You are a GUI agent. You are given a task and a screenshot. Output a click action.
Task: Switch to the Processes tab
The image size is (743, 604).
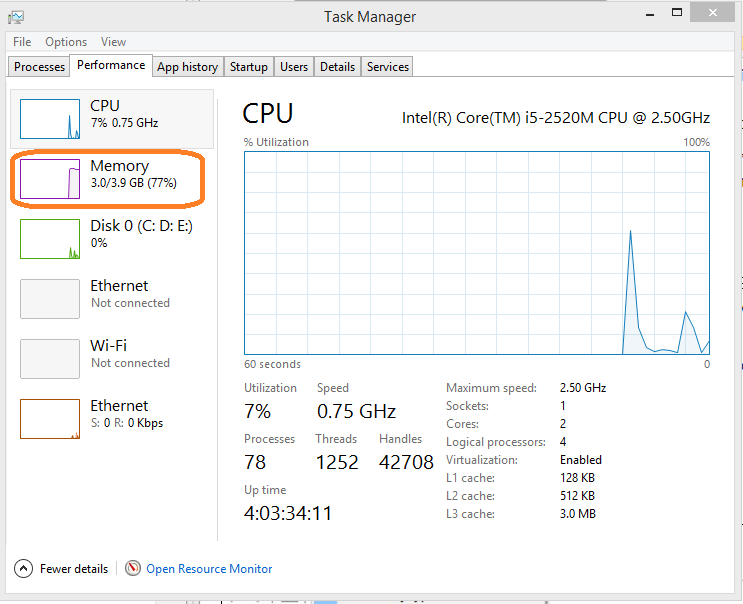(x=39, y=67)
